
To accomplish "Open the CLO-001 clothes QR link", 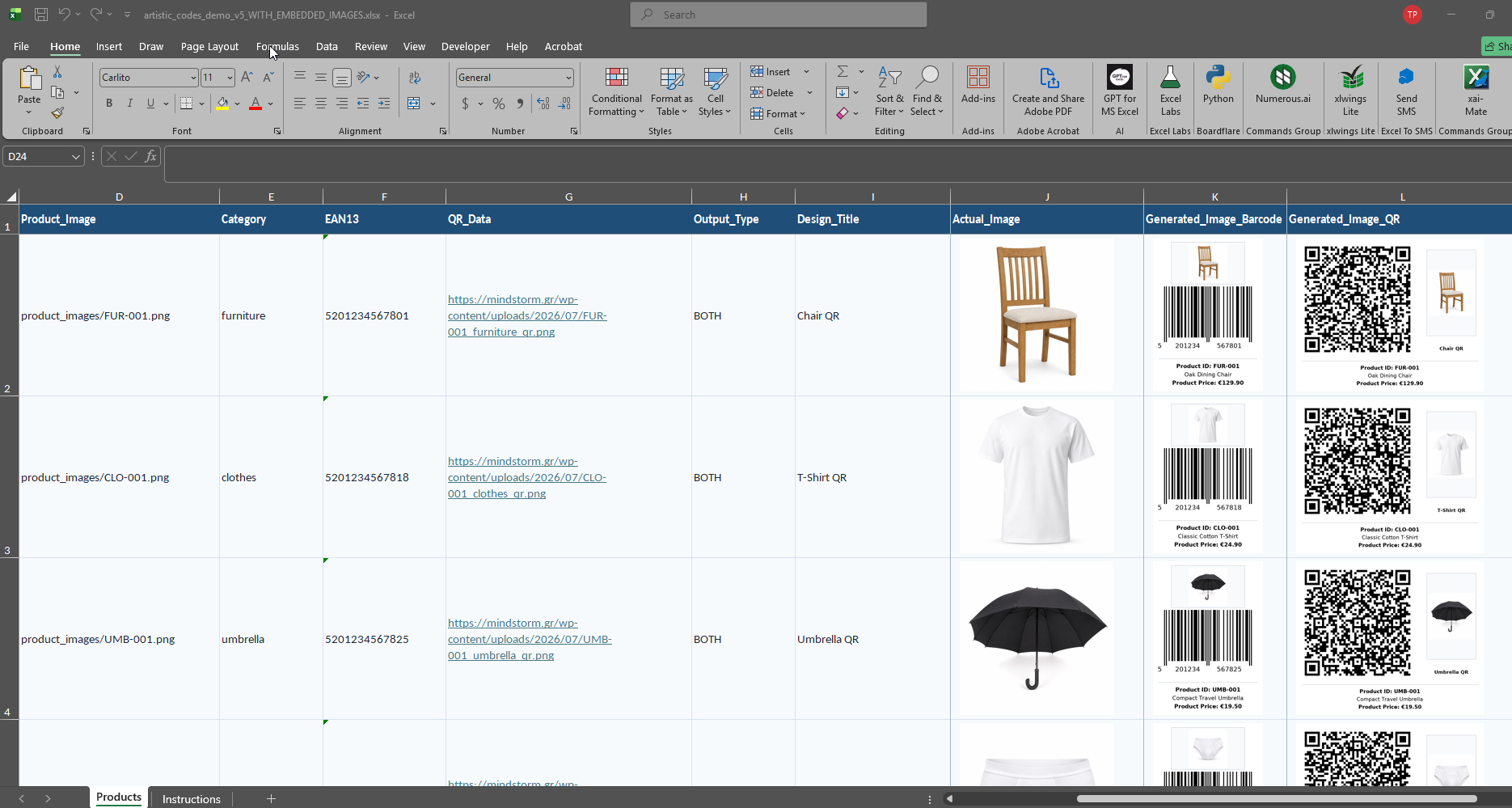I will [527, 477].
